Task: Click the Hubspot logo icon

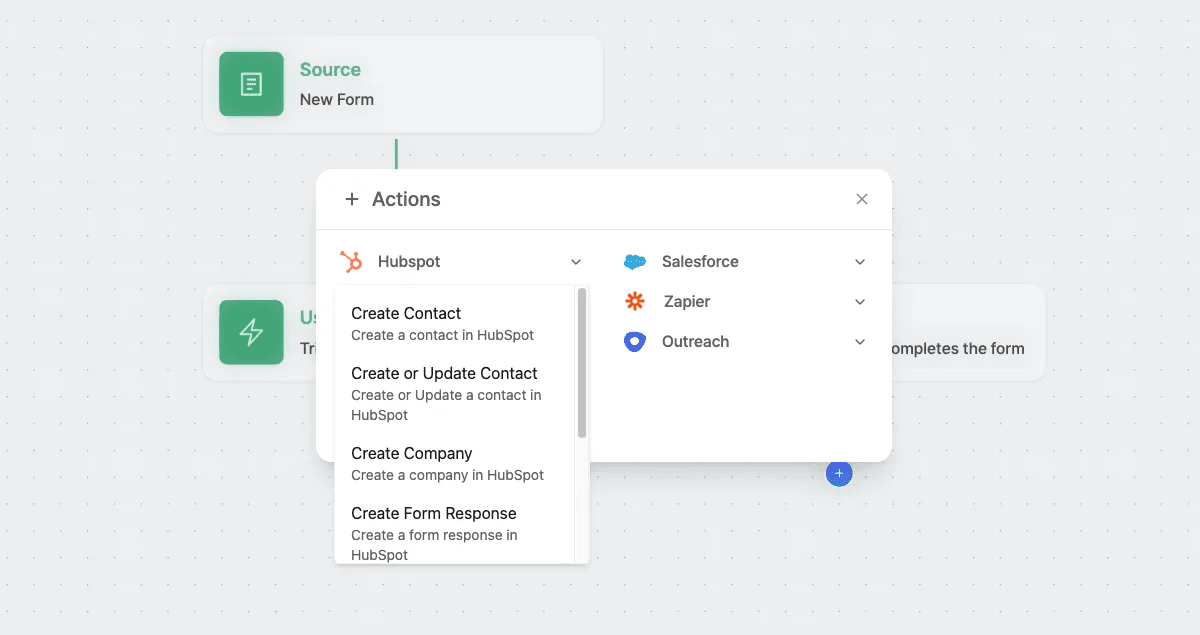Action: coord(351,262)
